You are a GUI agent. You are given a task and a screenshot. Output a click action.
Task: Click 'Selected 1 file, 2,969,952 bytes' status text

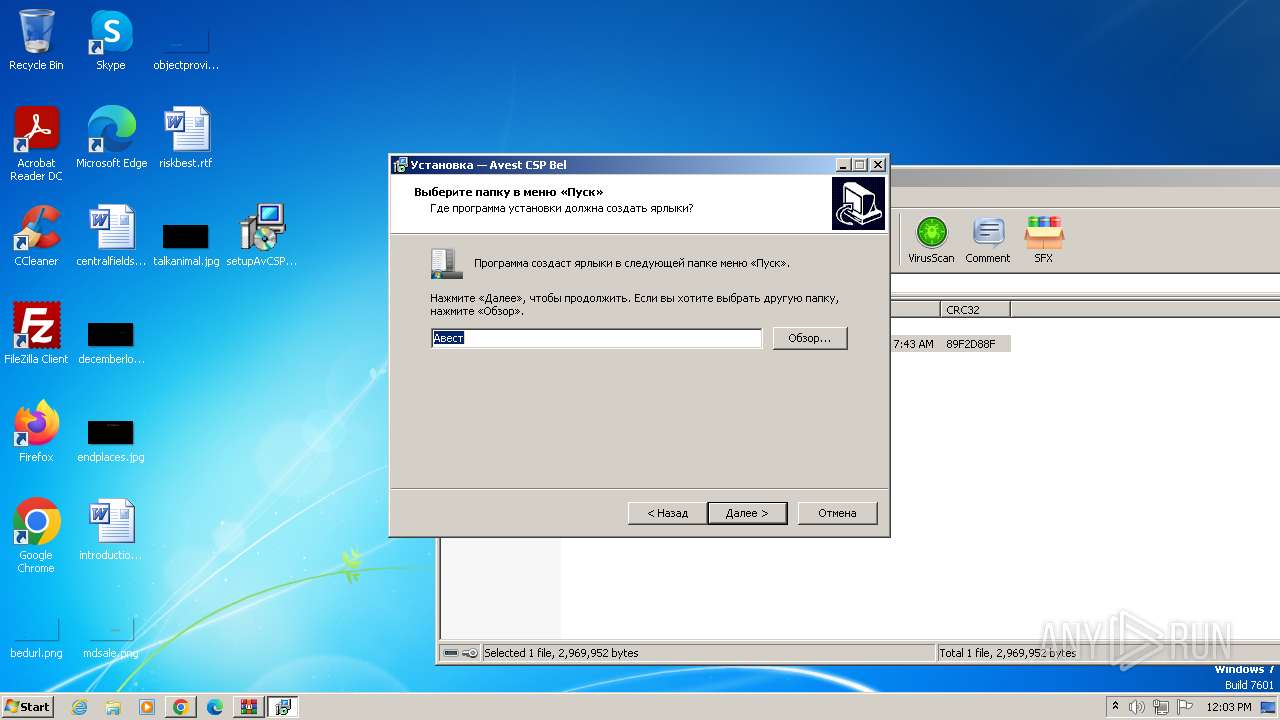coord(561,653)
